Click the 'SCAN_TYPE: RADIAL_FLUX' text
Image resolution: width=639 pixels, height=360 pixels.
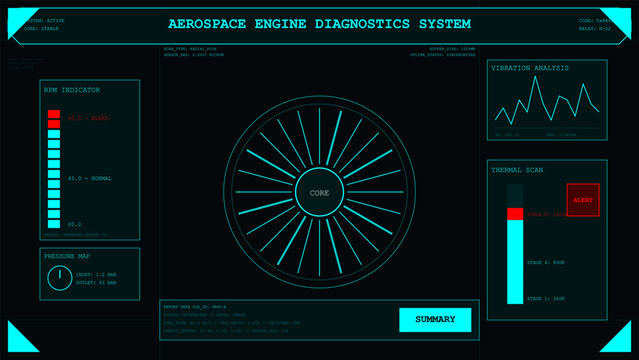[x=190, y=49]
